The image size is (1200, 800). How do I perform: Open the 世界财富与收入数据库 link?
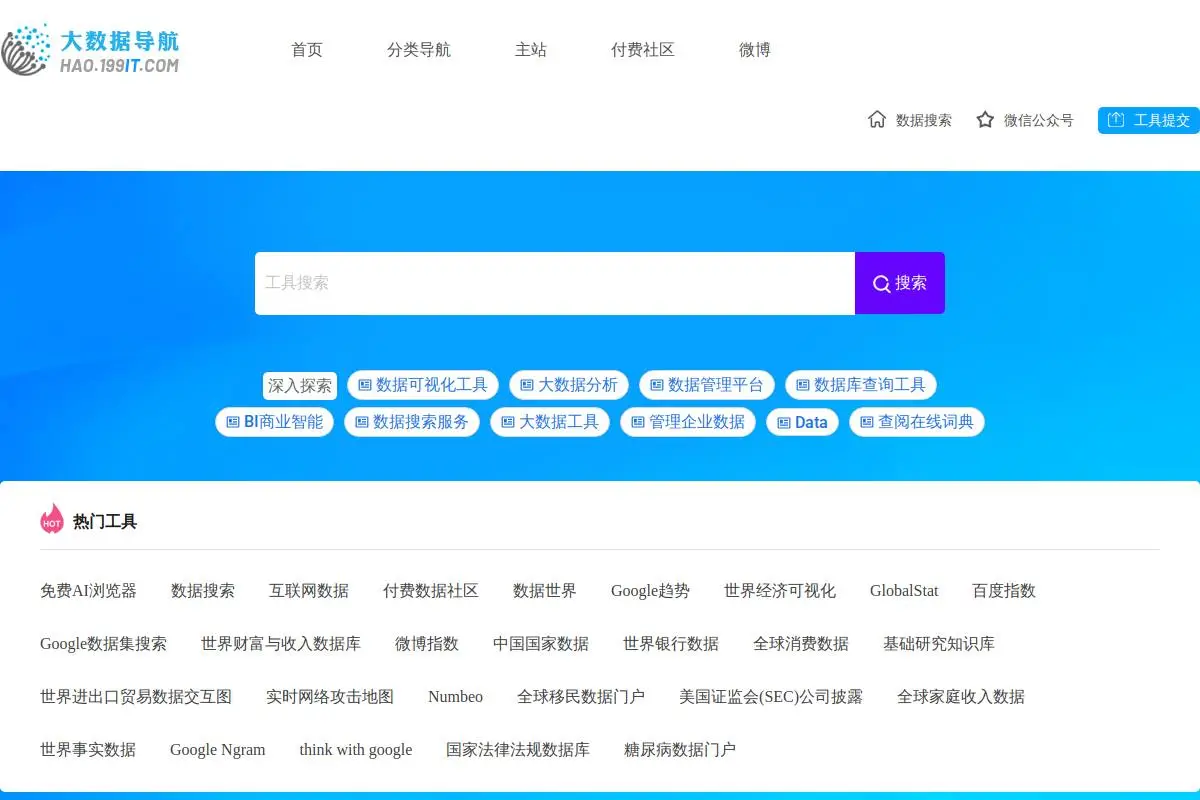281,644
